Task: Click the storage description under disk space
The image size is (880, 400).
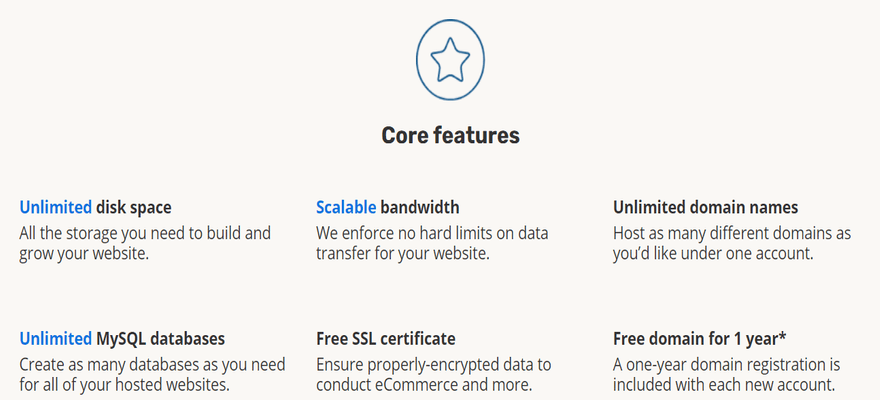Action: [x=145, y=243]
